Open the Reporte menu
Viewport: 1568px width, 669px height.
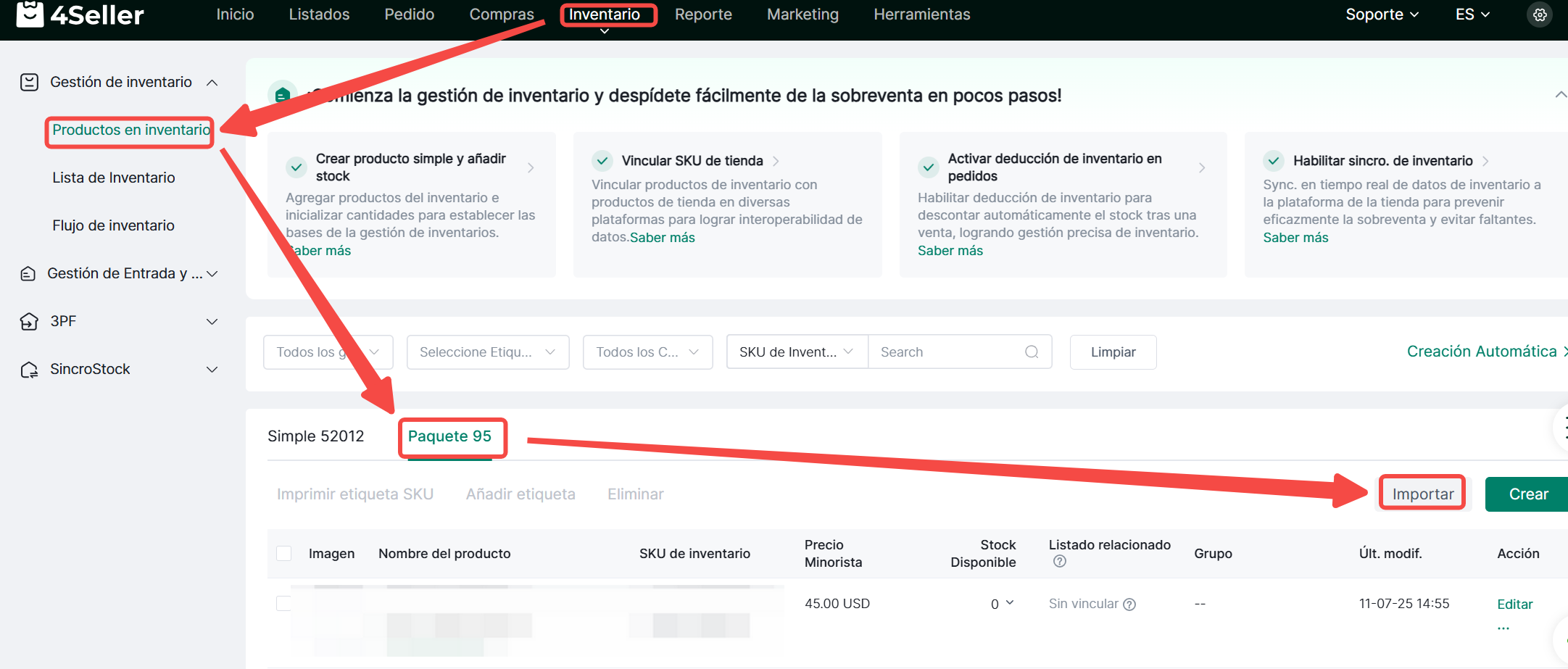(x=702, y=14)
